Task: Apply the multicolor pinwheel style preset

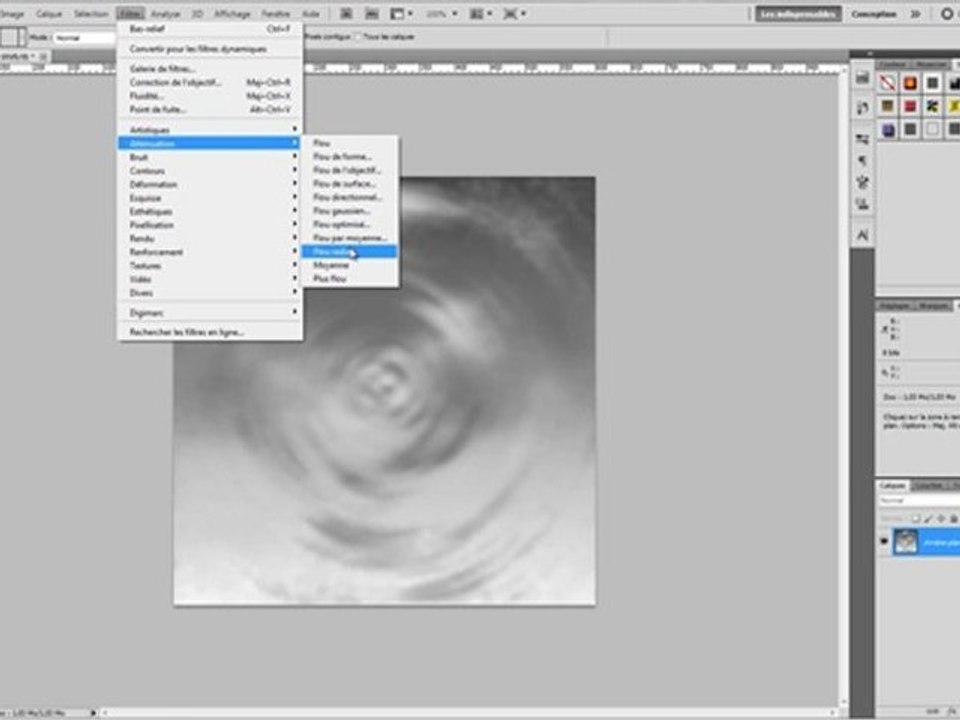Action: pyautogui.click(x=932, y=106)
